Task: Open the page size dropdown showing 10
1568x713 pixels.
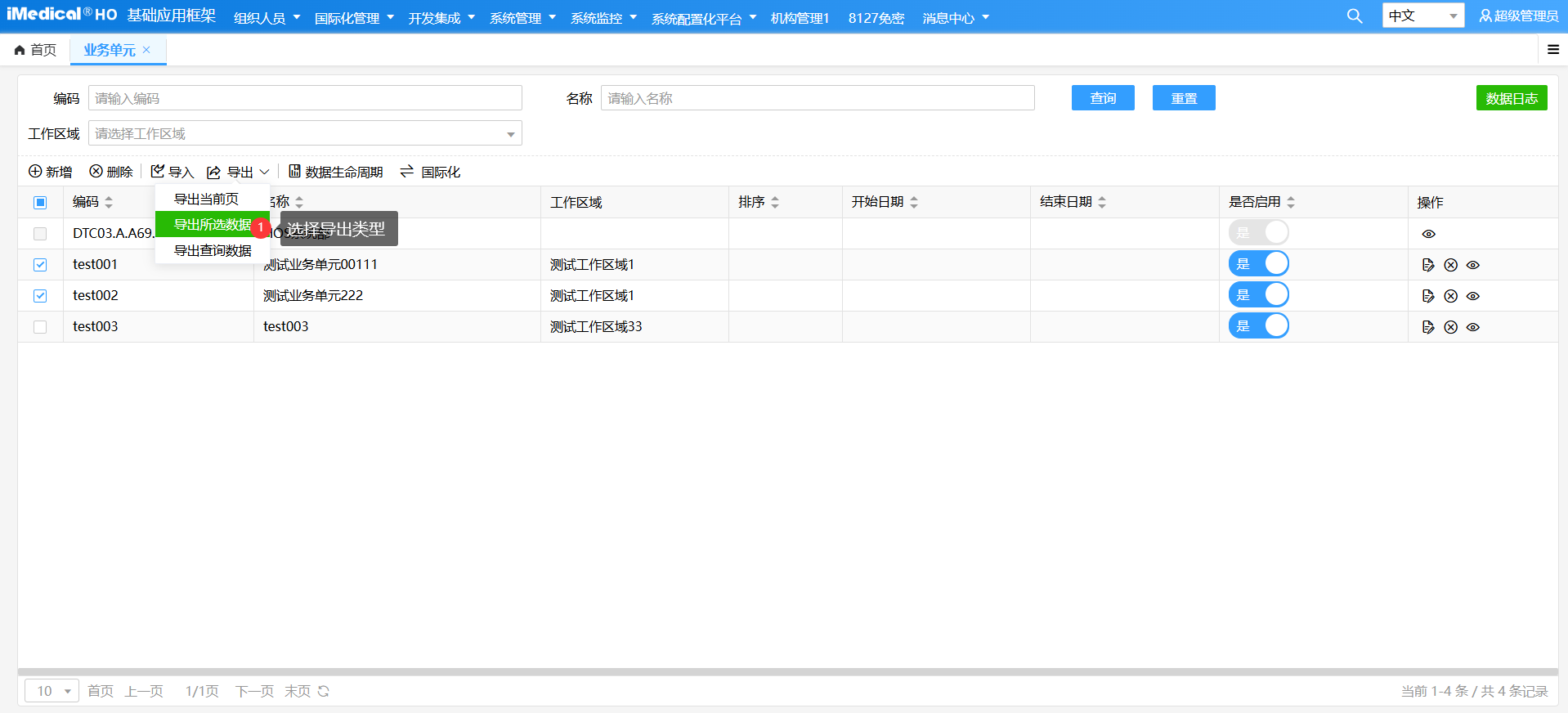Action: tap(52, 691)
